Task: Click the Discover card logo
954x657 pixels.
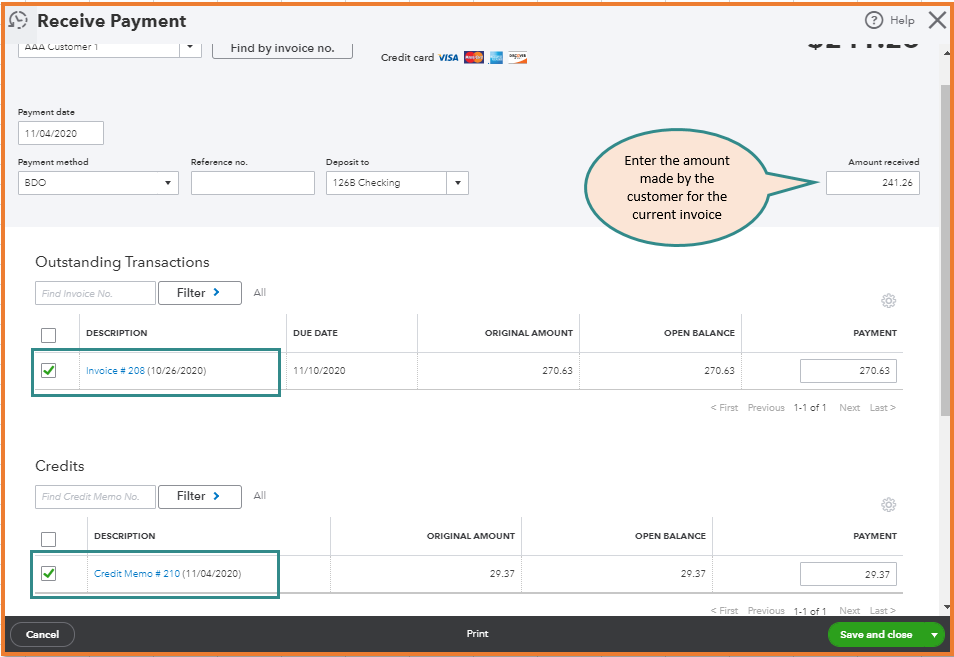Action: 518,58
